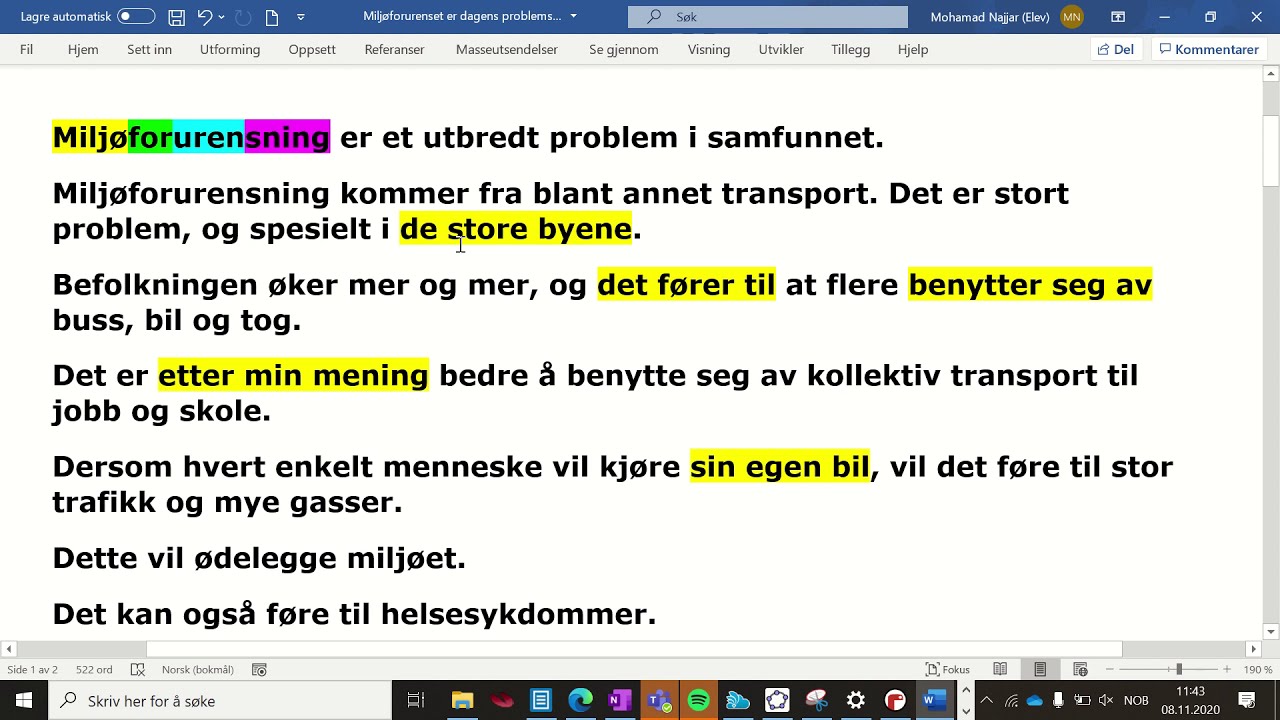1280x720 pixels.
Task: Open the Kommentarer pane button
Action: 1209,49
